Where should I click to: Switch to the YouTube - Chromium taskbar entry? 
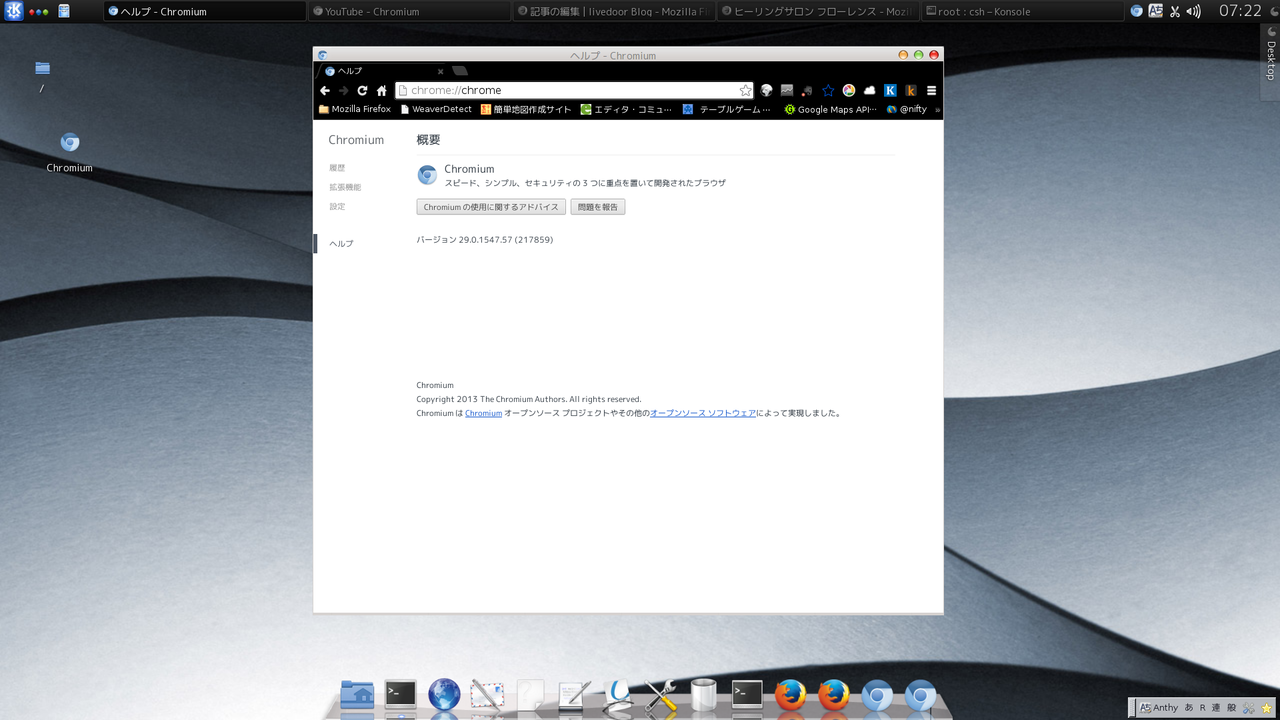409,12
